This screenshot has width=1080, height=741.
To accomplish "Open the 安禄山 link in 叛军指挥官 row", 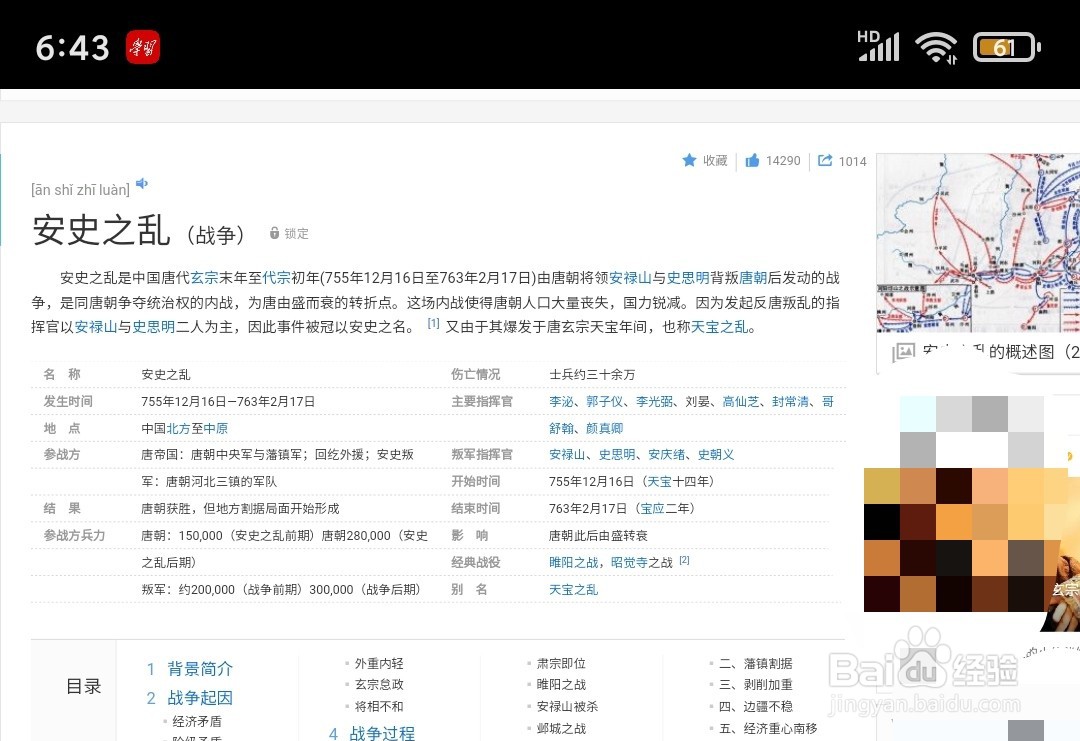I will [568, 455].
